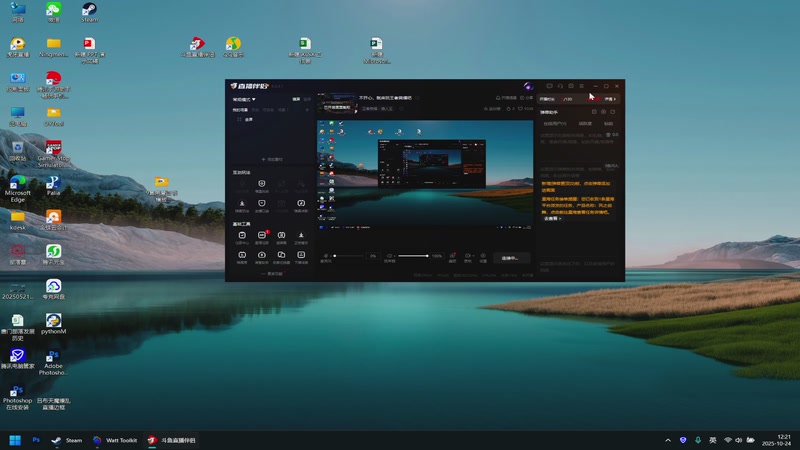This screenshot has width=800, height=450.
Task: Click the message icon in title bar
Action: pyautogui.click(x=549, y=86)
